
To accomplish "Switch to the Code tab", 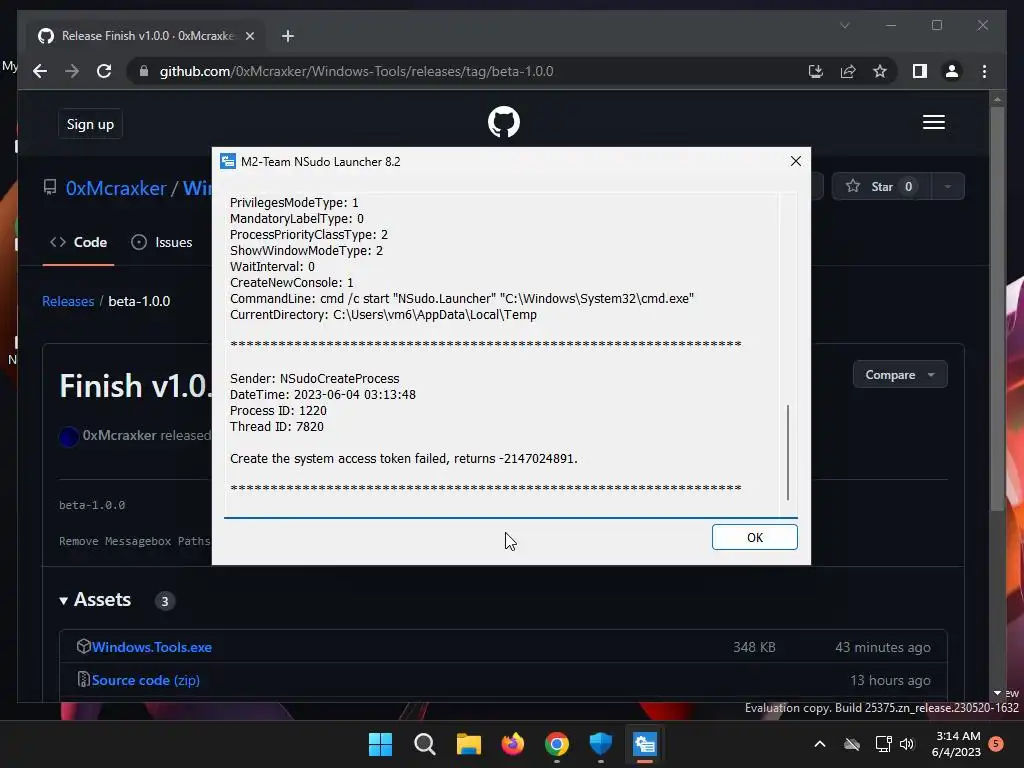I will [78, 242].
